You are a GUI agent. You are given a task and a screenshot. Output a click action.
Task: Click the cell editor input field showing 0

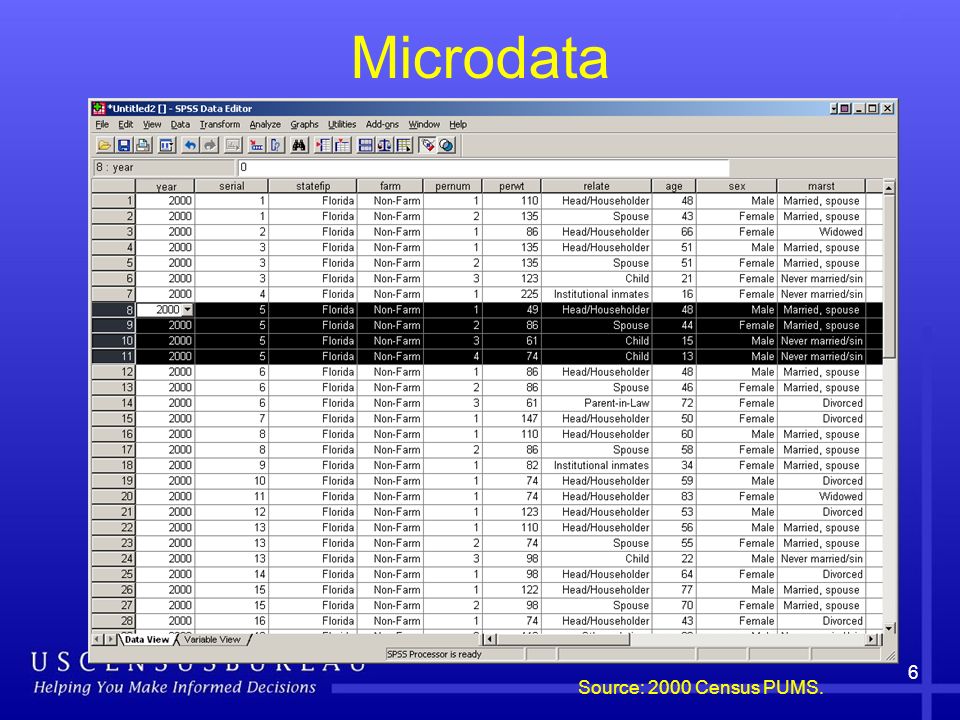pos(484,167)
